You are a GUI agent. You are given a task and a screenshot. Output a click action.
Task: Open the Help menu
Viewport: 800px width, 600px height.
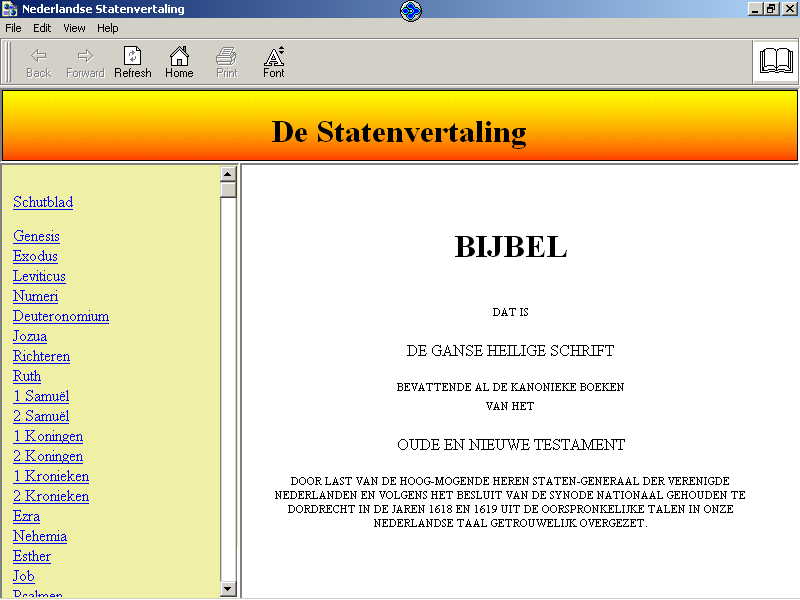(108, 28)
